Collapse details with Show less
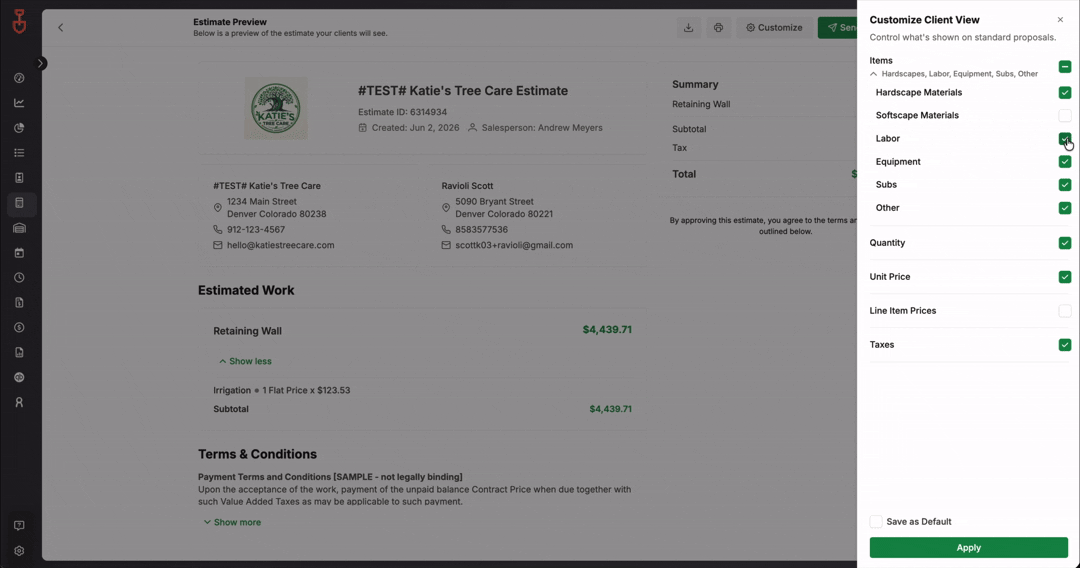This screenshot has height=568, width=1080. tap(245, 361)
